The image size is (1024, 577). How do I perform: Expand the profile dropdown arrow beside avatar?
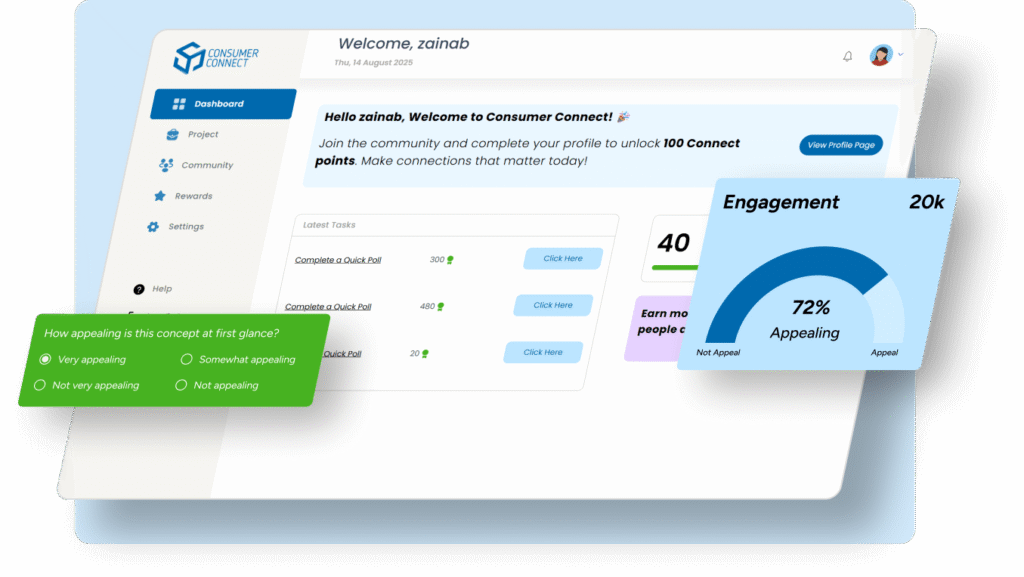click(901, 55)
